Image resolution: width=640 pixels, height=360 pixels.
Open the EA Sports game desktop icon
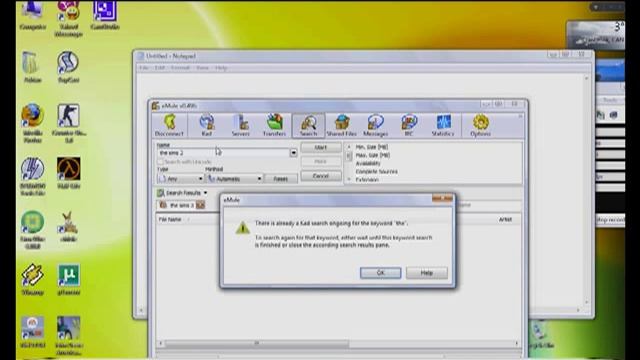click(32, 332)
